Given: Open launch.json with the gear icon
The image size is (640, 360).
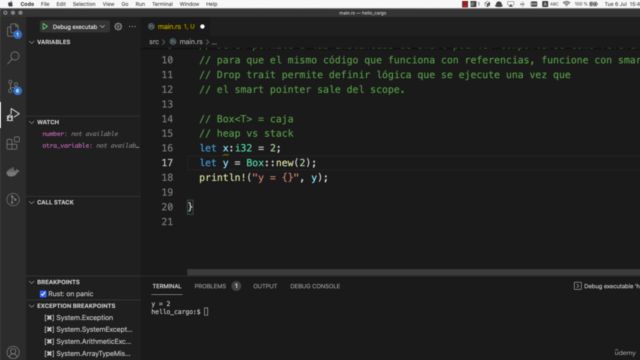Looking at the screenshot, I should point(118,27).
